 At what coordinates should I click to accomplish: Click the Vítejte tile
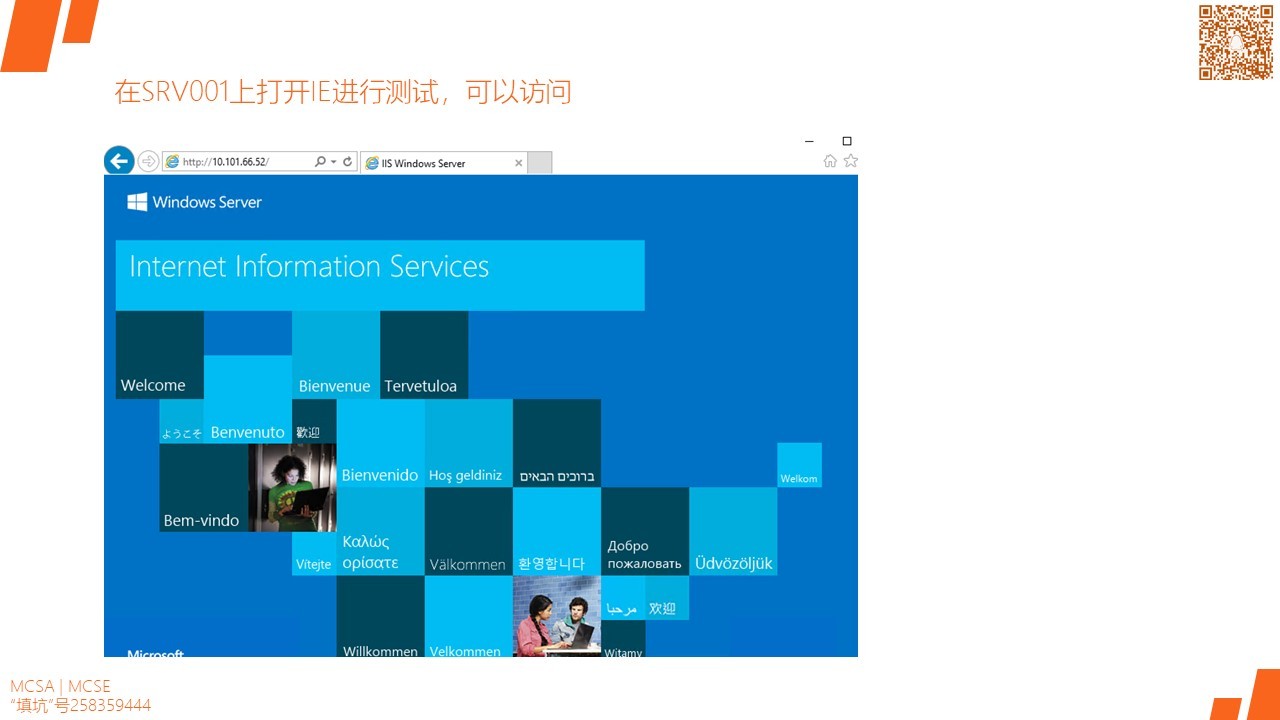click(x=314, y=554)
